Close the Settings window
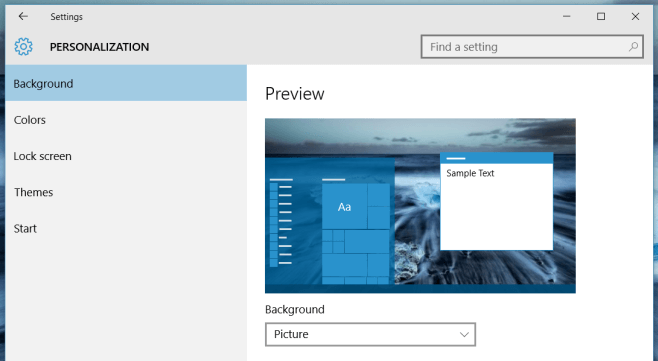 (635, 16)
